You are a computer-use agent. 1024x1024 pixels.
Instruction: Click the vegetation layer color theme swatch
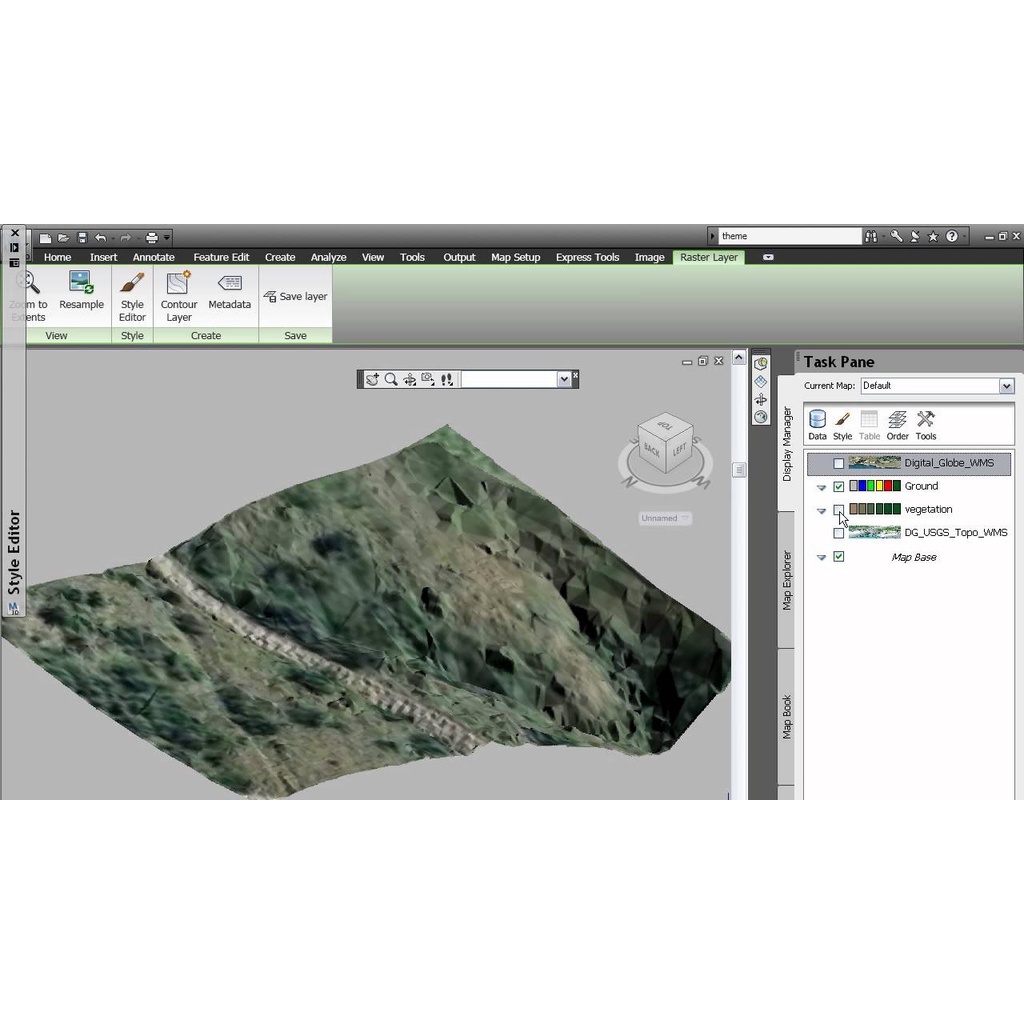coord(874,509)
